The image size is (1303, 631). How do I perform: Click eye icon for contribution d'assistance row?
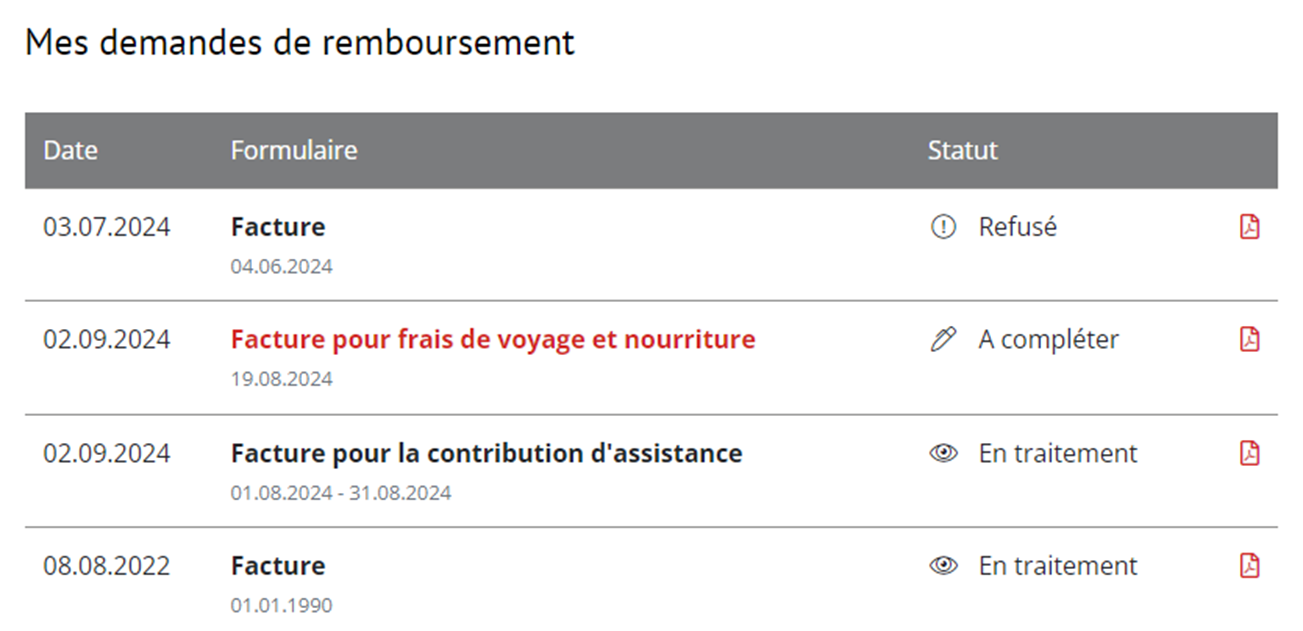(943, 453)
